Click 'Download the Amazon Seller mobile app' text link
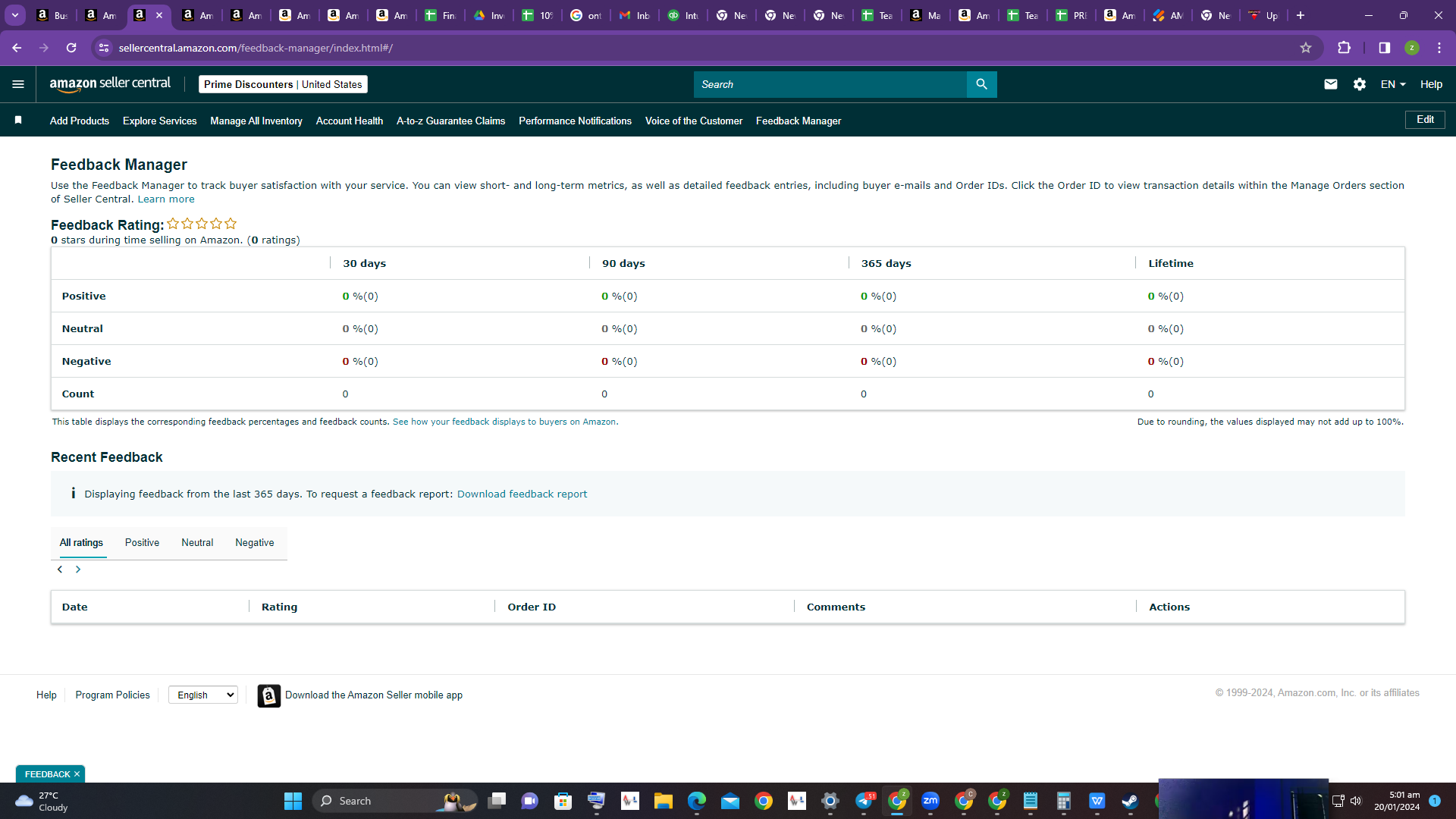The height and width of the screenshot is (819, 1456). point(374,695)
